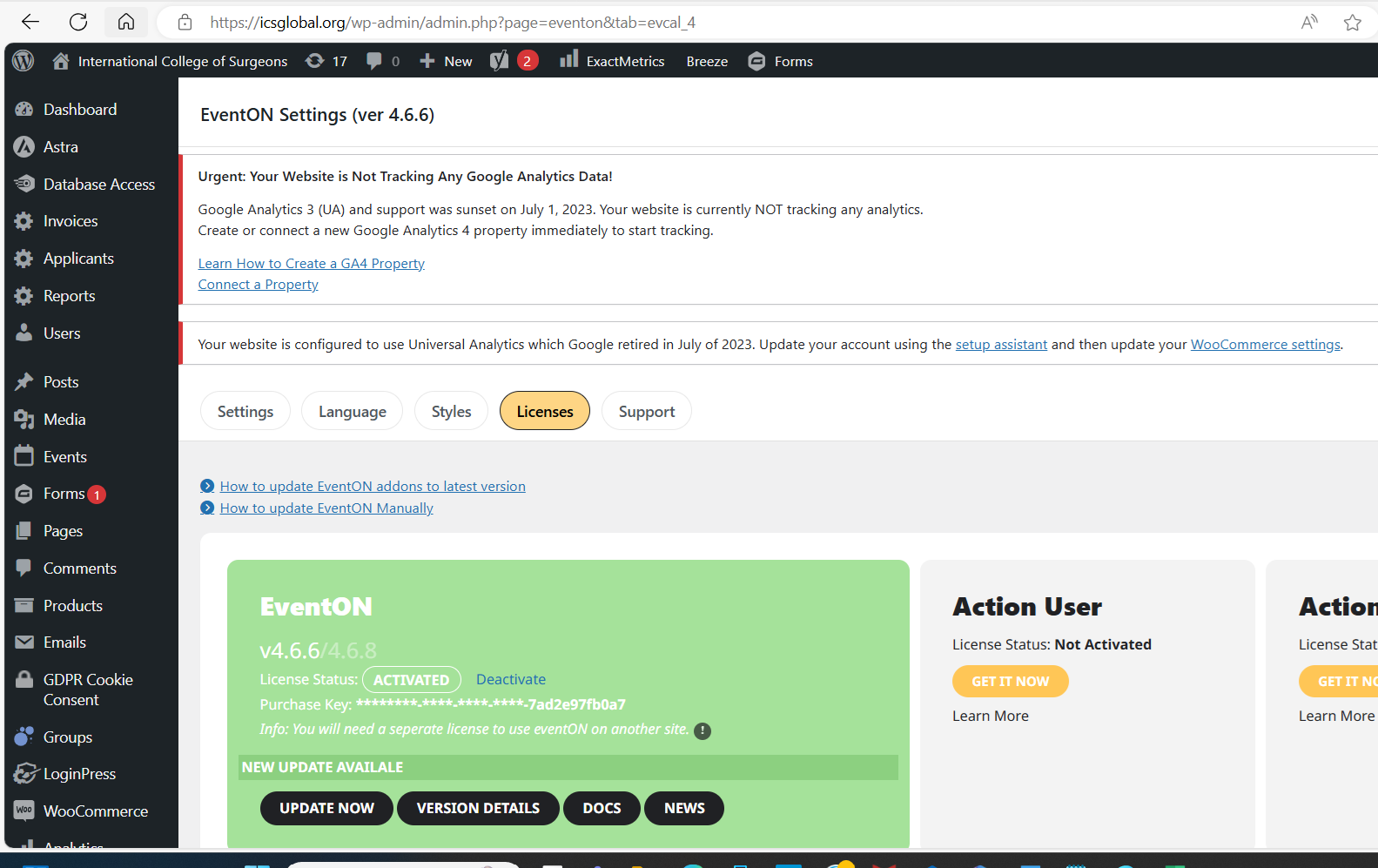
Task: Switch to the Styles tab
Action: pos(451,411)
